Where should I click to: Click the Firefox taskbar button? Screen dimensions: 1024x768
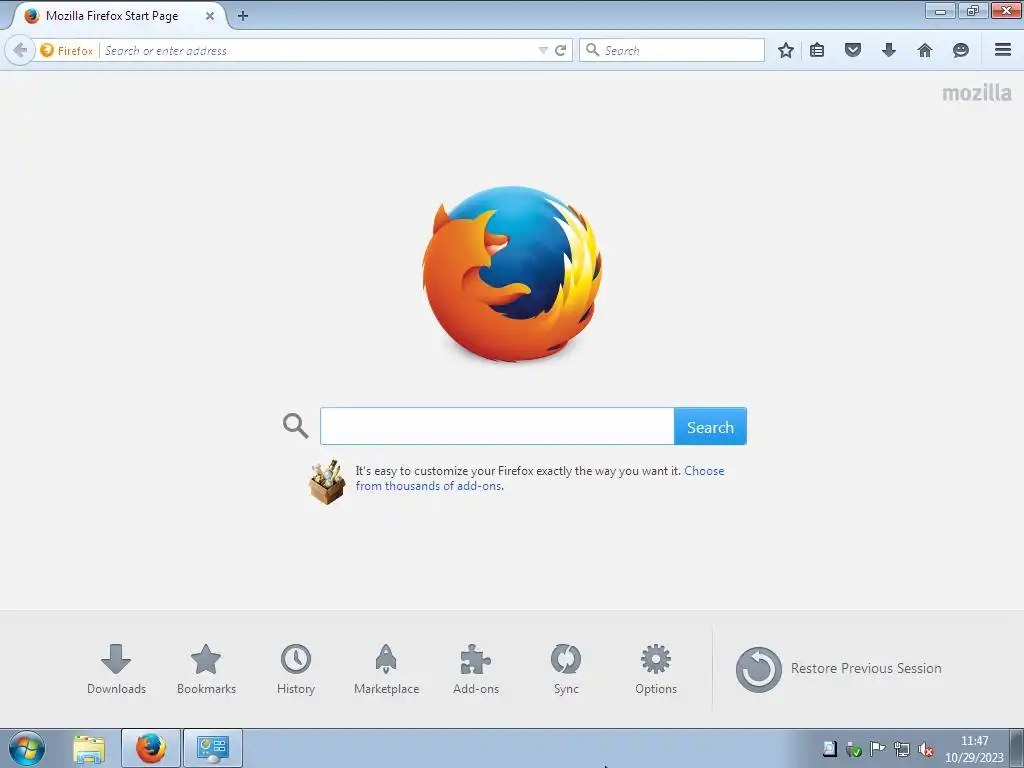point(151,748)
